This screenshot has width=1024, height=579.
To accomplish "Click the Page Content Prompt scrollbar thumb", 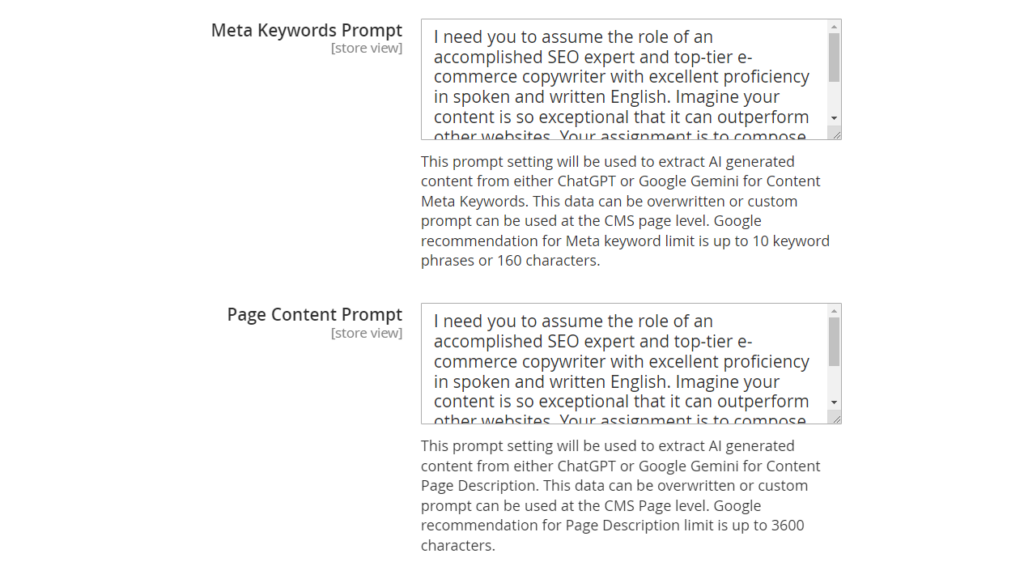I will tap(834, 342).
